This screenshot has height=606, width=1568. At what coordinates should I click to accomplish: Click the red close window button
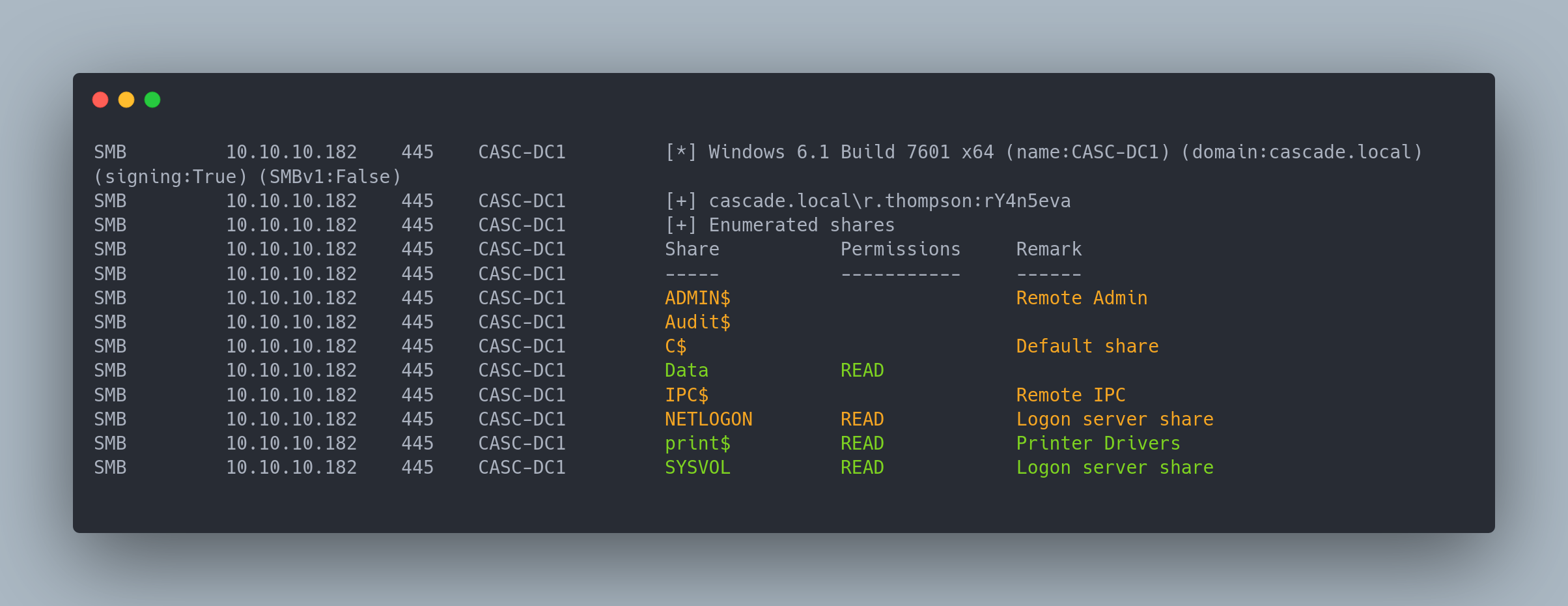click(100, 100)
